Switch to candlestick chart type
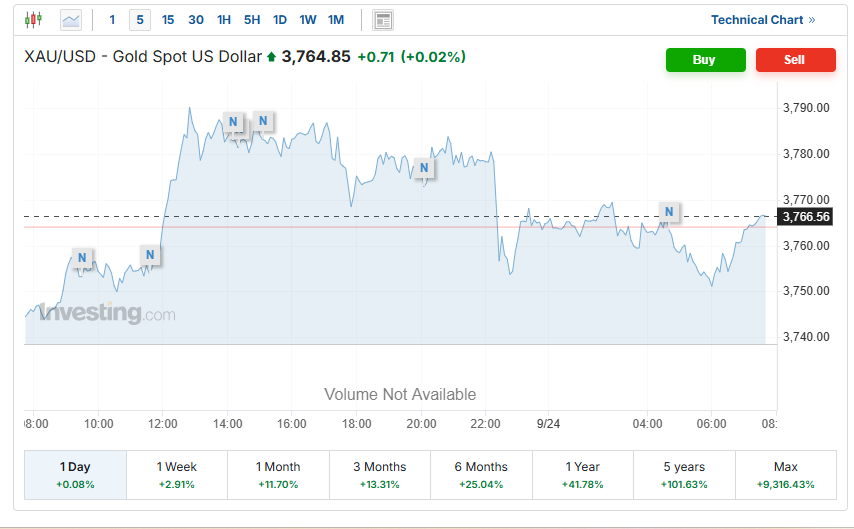 click(x=34, y=19)
